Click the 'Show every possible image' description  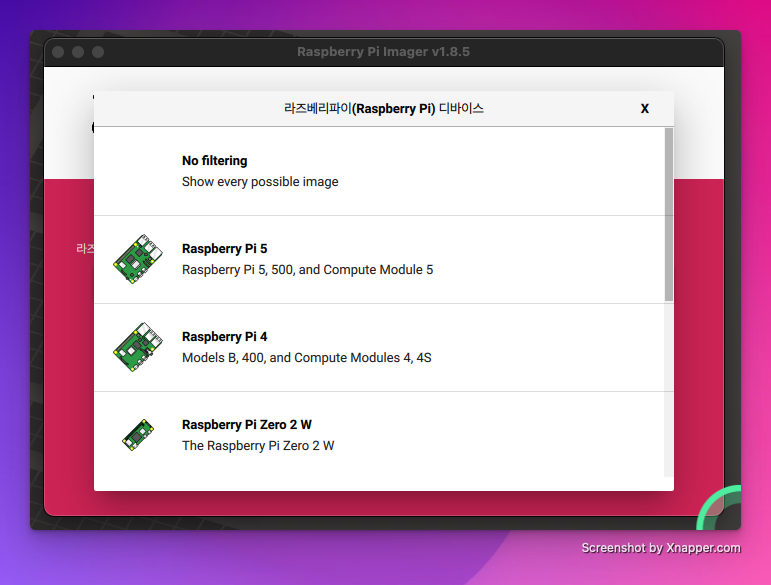tap(260, 182)
